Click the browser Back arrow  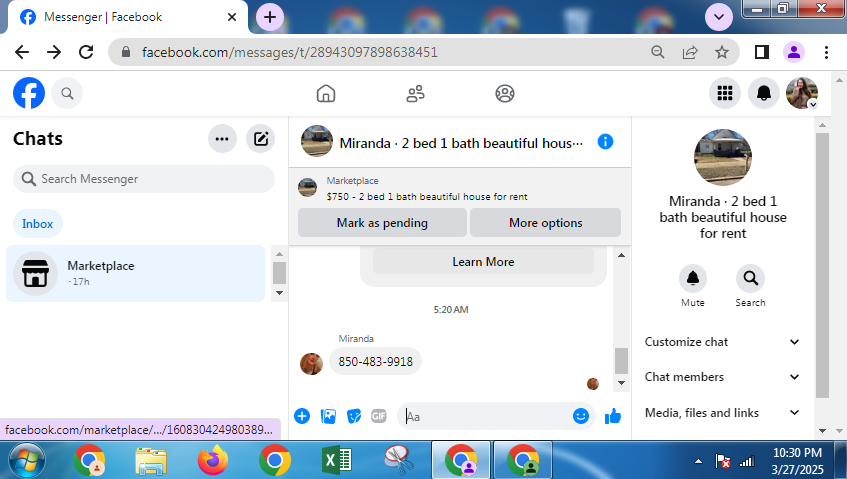tap(22, 52)
